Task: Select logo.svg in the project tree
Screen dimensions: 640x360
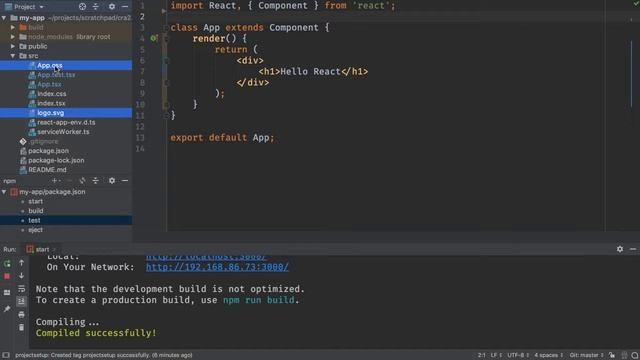Action: 51,113
